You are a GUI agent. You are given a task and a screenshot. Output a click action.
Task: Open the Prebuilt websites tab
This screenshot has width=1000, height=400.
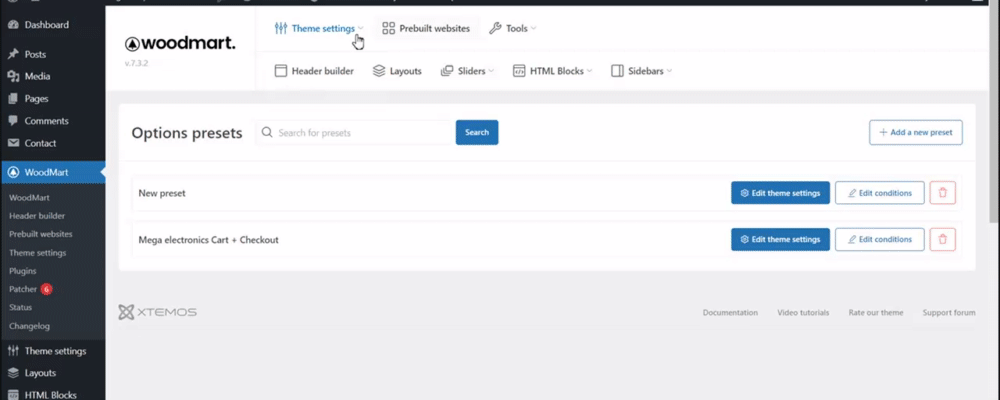(426, 28)
